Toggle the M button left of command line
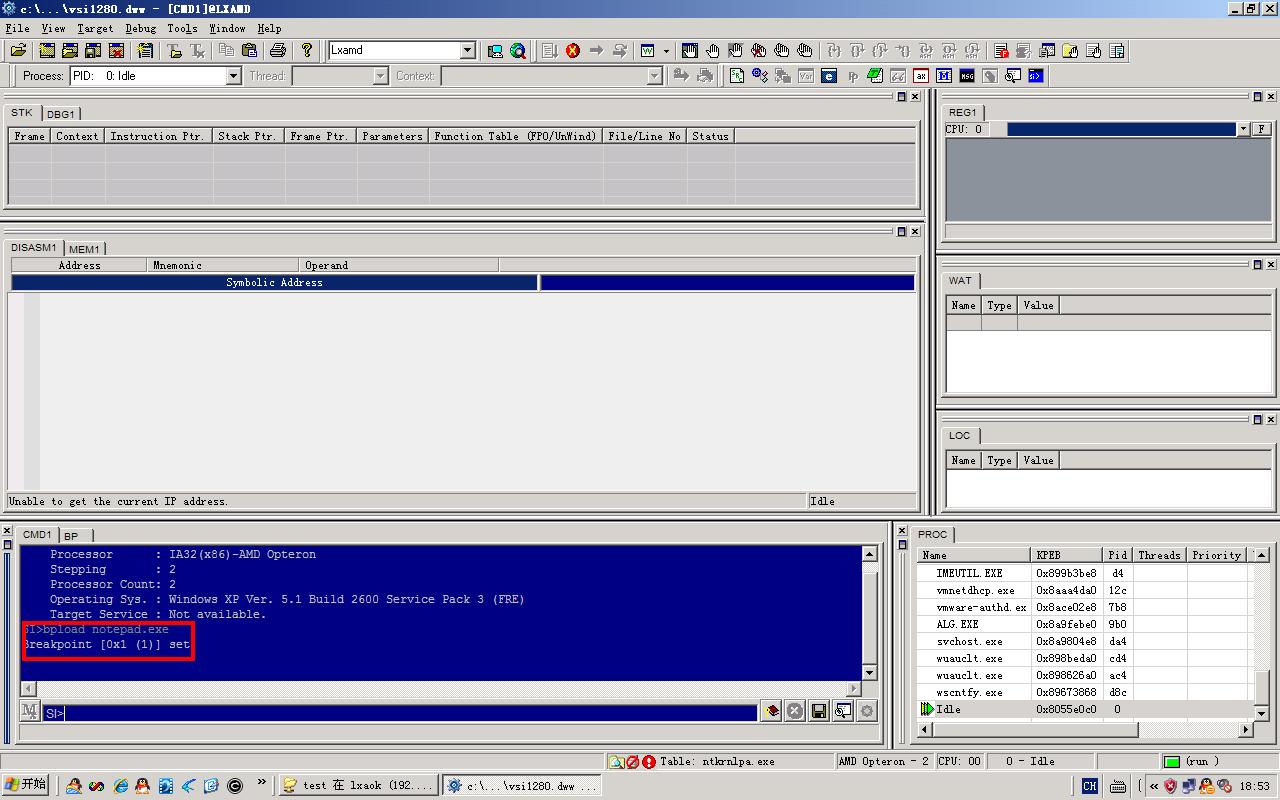 pyautogui.click(x=30, y=712)
